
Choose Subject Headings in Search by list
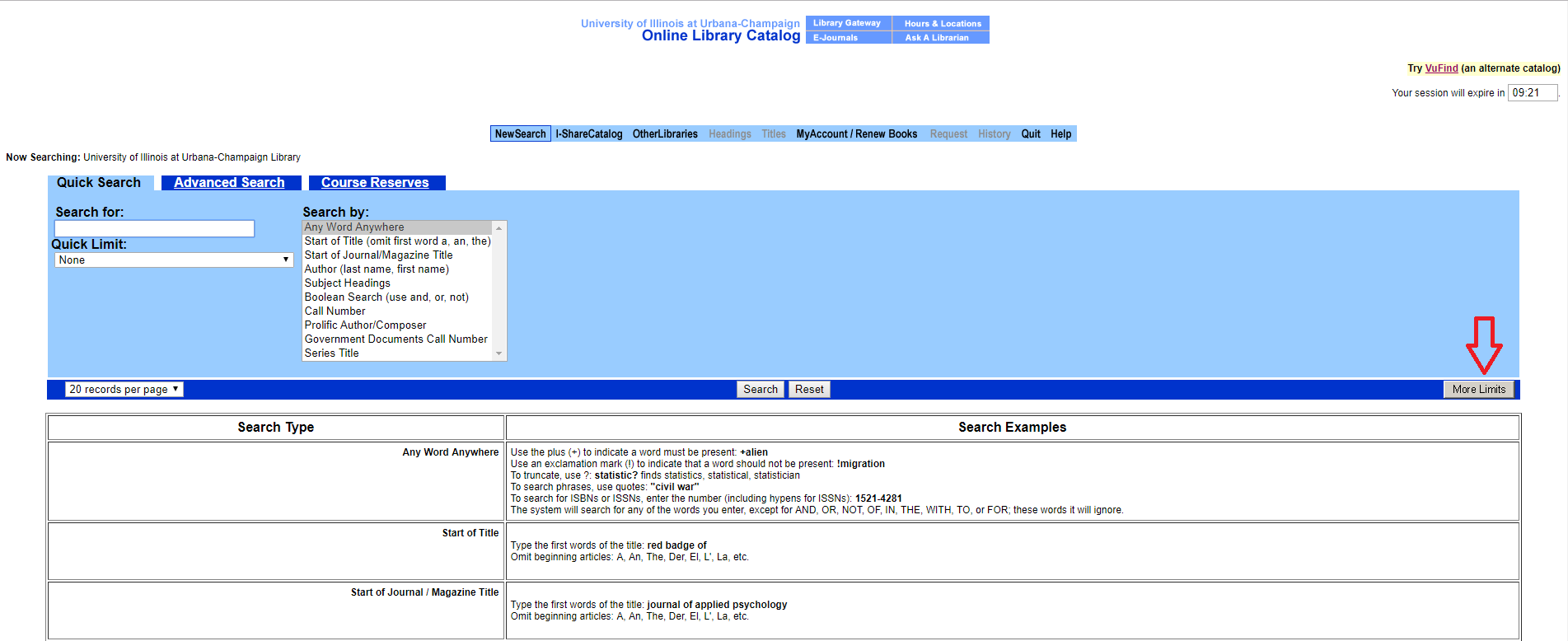[347, 283]
